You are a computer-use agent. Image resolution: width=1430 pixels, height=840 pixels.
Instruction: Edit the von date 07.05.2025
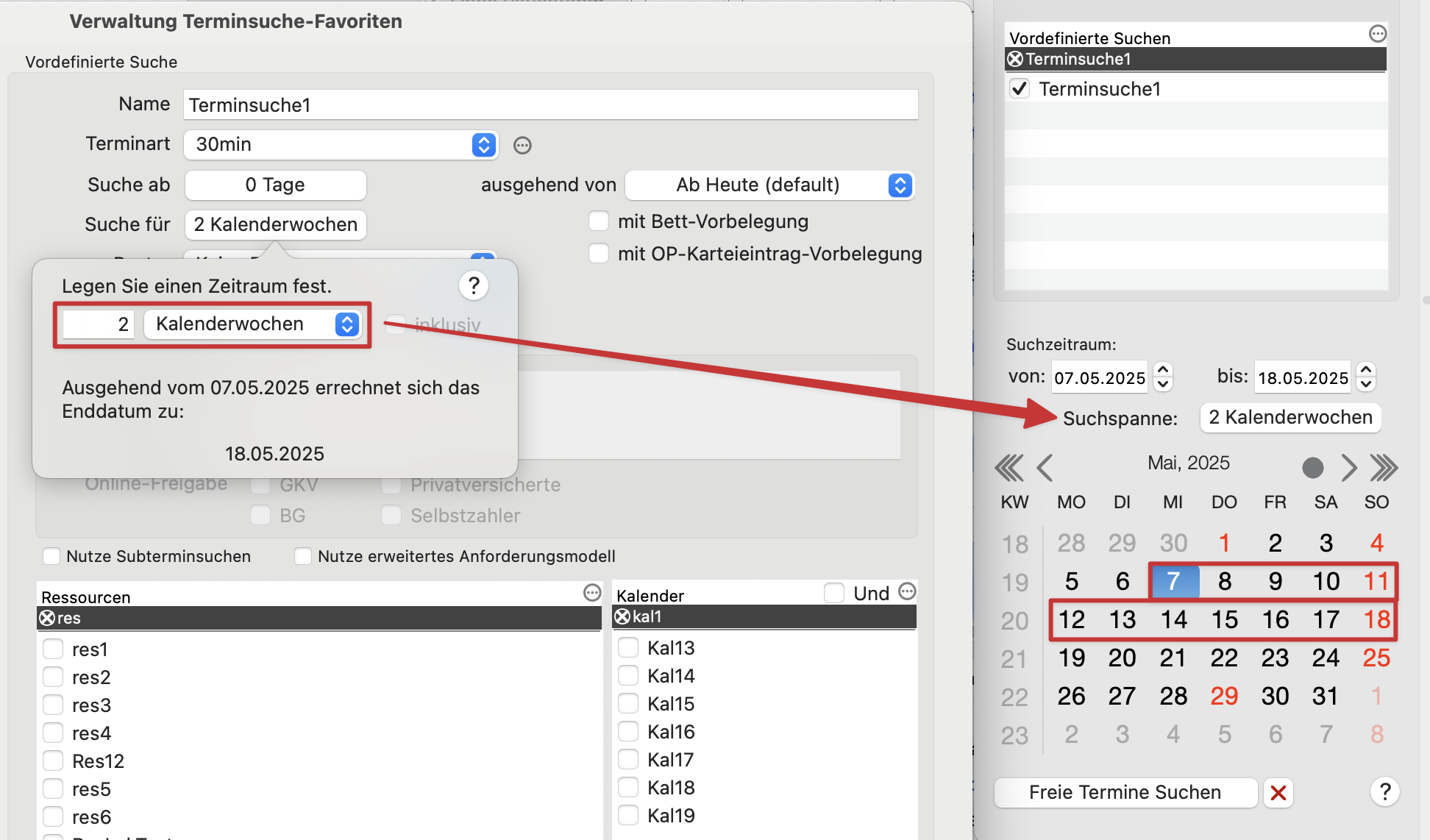pos(1100,377)
